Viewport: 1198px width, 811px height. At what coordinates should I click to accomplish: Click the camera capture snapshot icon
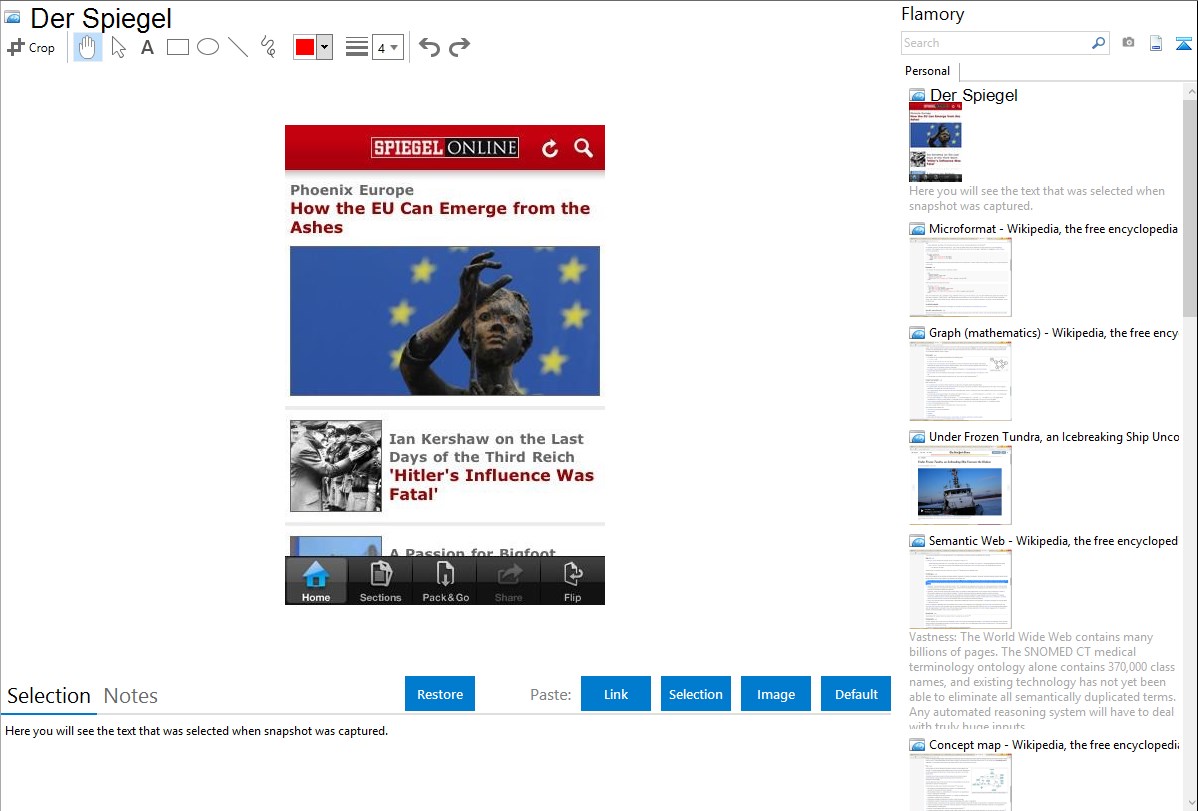point(1128,43)
